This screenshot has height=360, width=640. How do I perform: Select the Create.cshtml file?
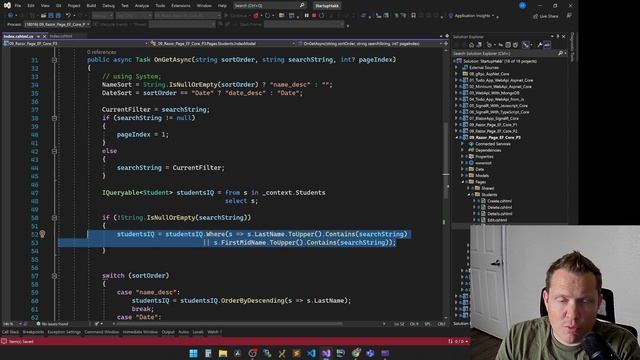coord(500,201)
